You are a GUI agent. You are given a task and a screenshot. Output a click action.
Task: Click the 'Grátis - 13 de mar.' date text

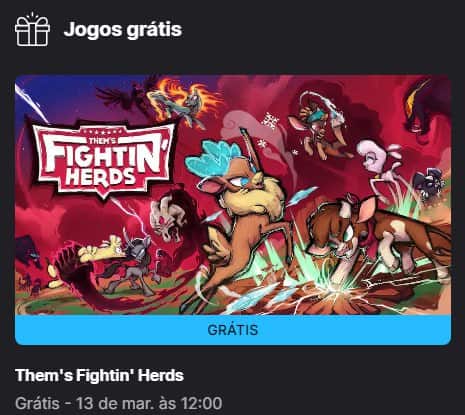(x=118, y=403)
